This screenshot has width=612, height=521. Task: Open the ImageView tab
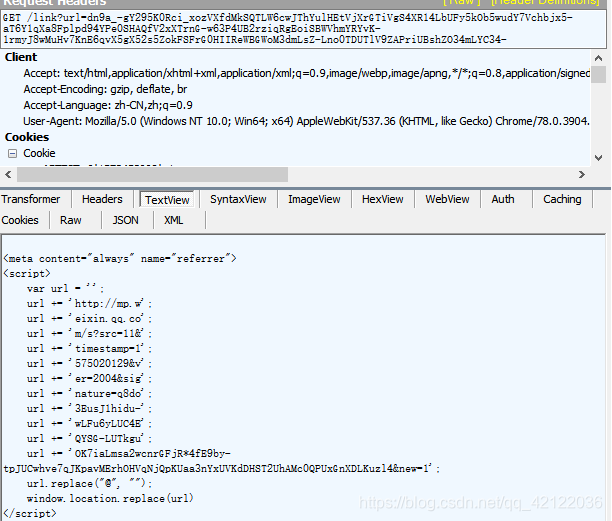pos(314,199)
